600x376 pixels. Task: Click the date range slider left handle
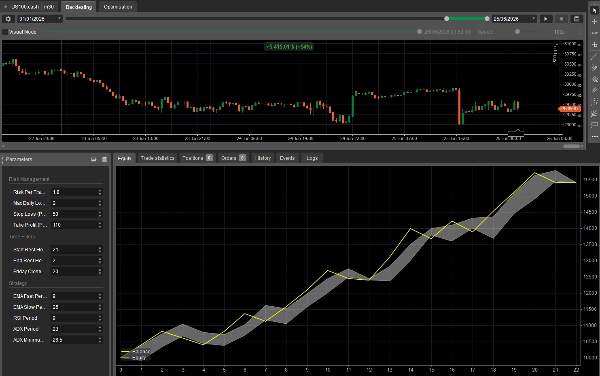pos(447,18)
